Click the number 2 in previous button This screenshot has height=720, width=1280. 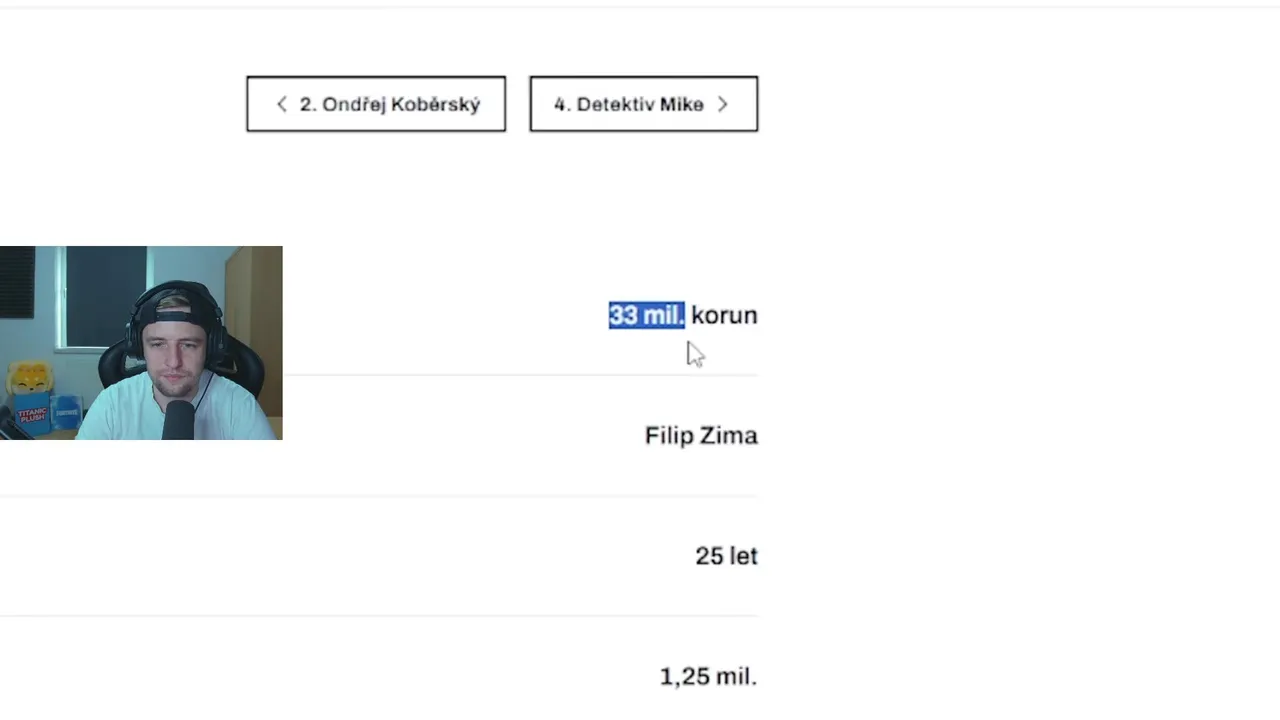point(307,104)
